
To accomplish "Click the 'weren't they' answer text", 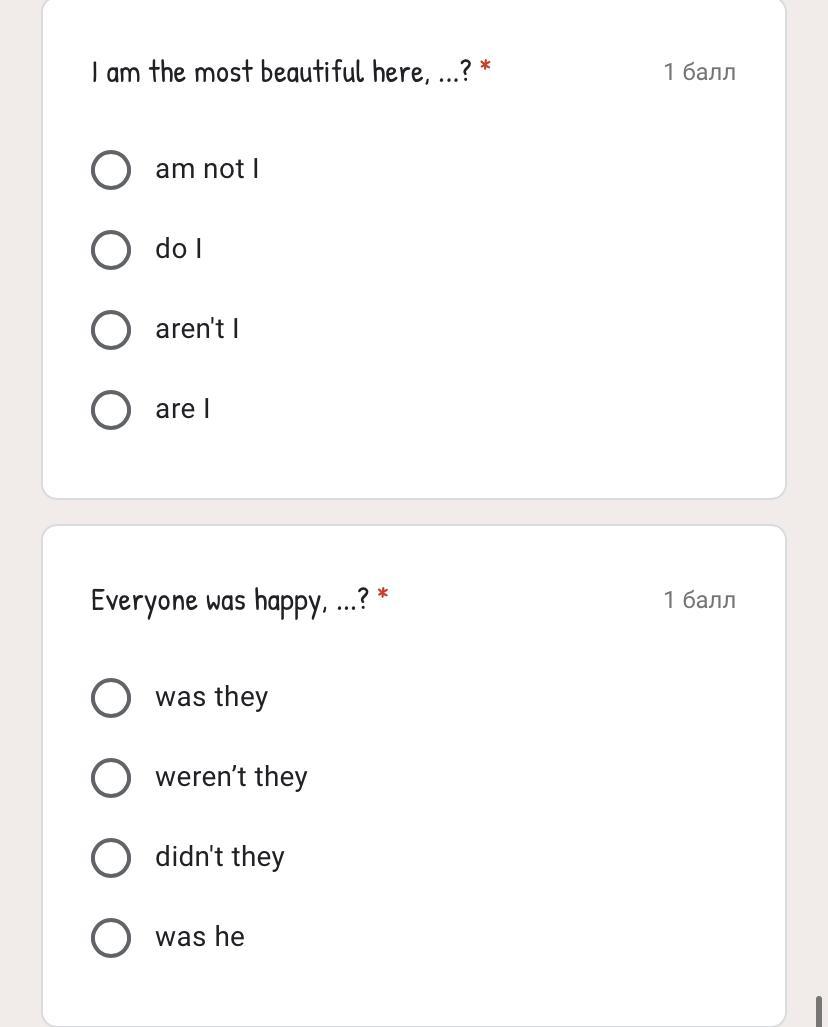I will pyautogui.click(x=231, y=777).
